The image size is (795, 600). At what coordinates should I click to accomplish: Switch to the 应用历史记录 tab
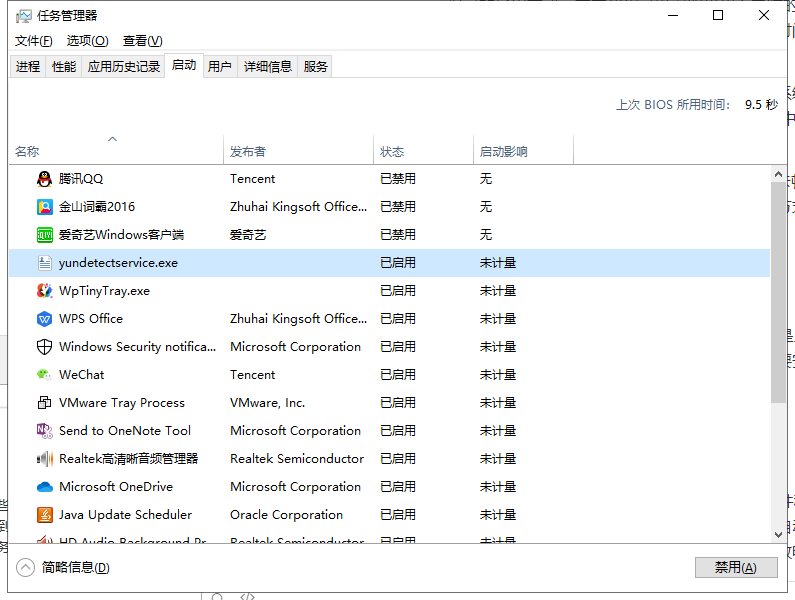tap(123, 66)
